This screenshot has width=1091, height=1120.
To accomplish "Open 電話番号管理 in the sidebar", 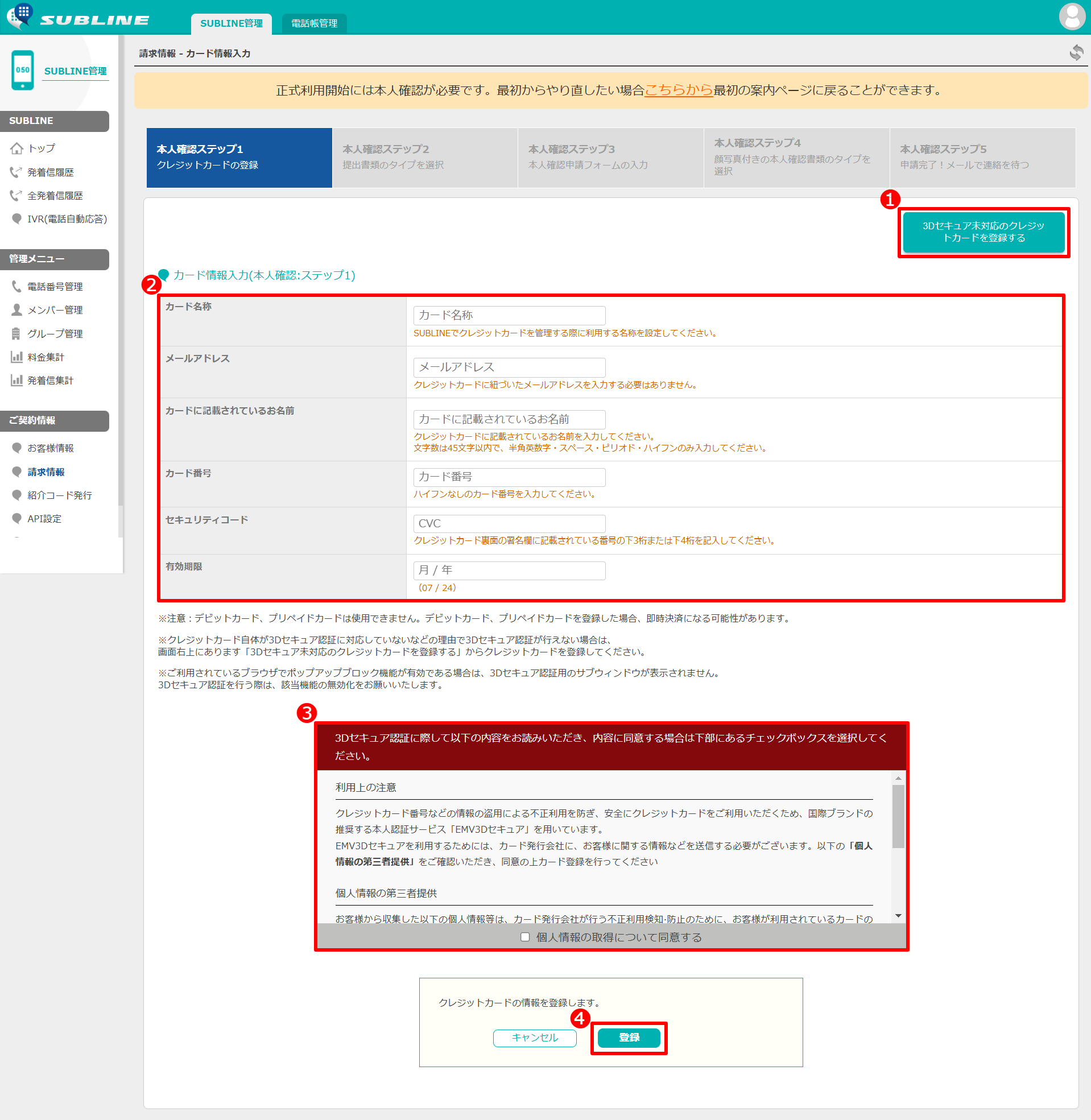I will [55, 287].
